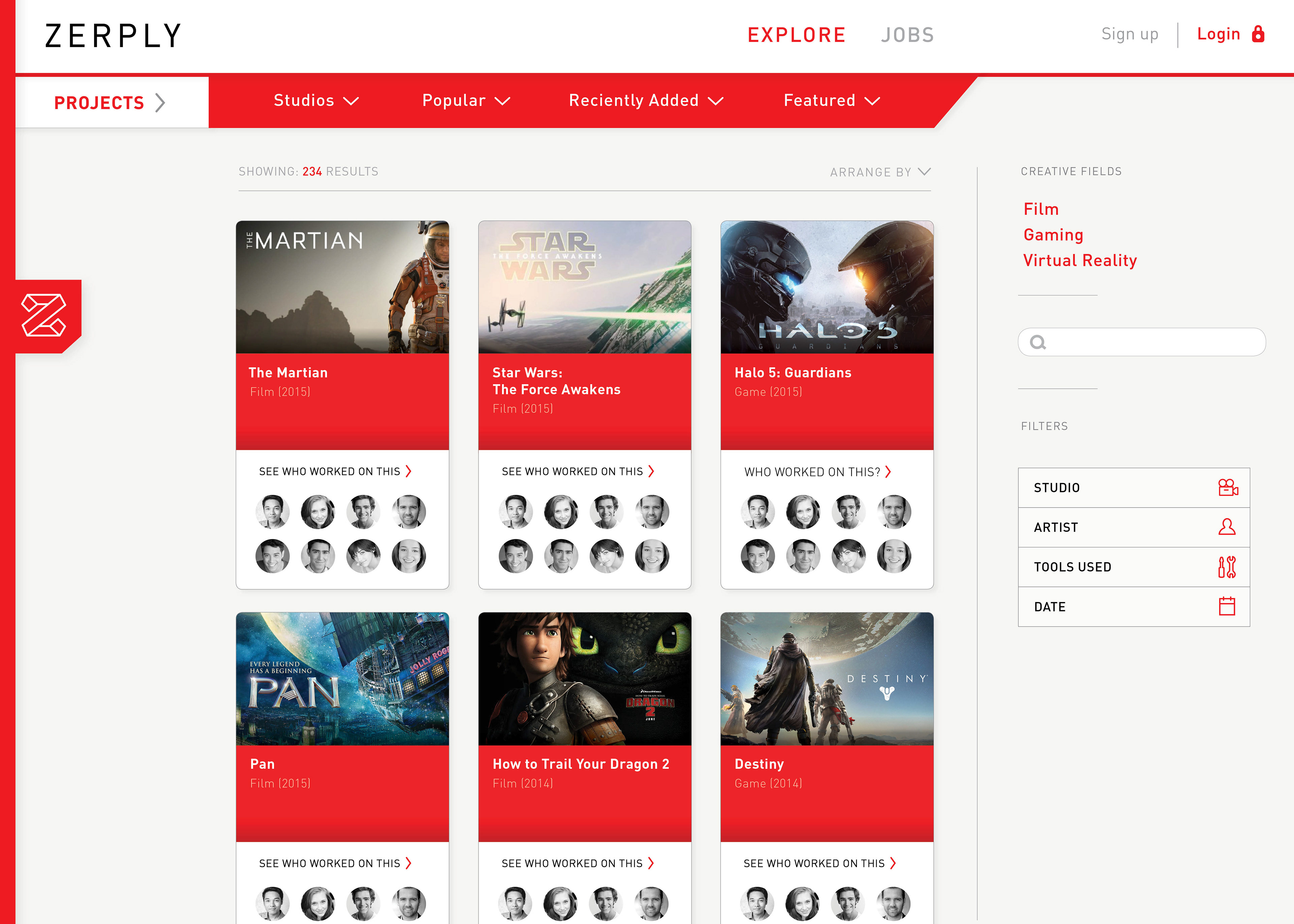Click the '234' results count
This screenshot has width=1294, height=924.
point(312,171)
